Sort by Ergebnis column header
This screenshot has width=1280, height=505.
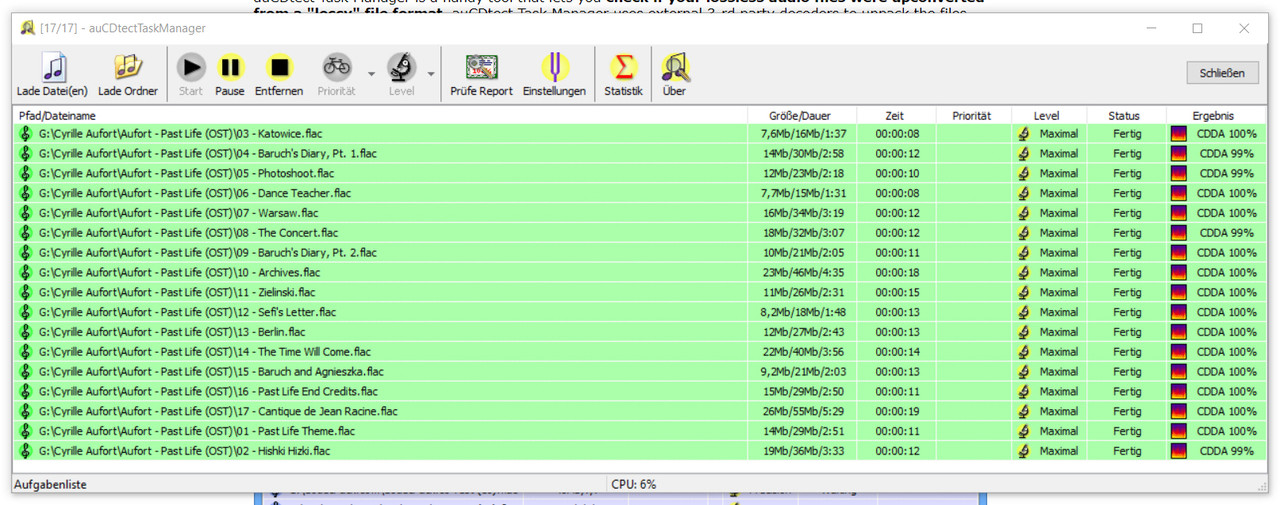click(1214, 116)
